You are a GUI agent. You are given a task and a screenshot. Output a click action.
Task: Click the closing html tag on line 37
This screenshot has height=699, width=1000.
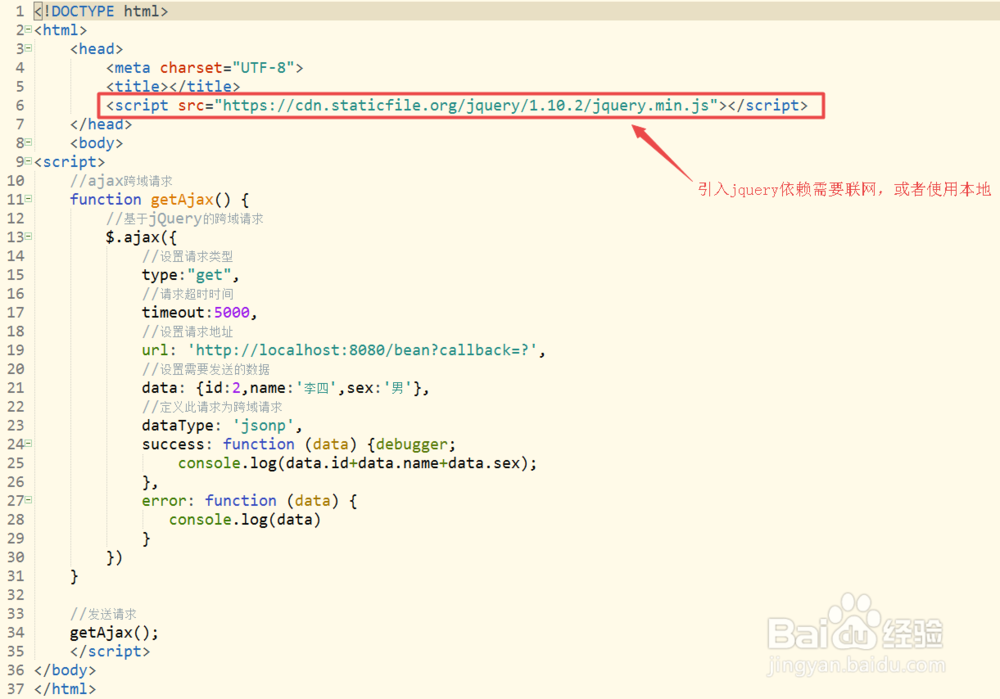point(65,689)
